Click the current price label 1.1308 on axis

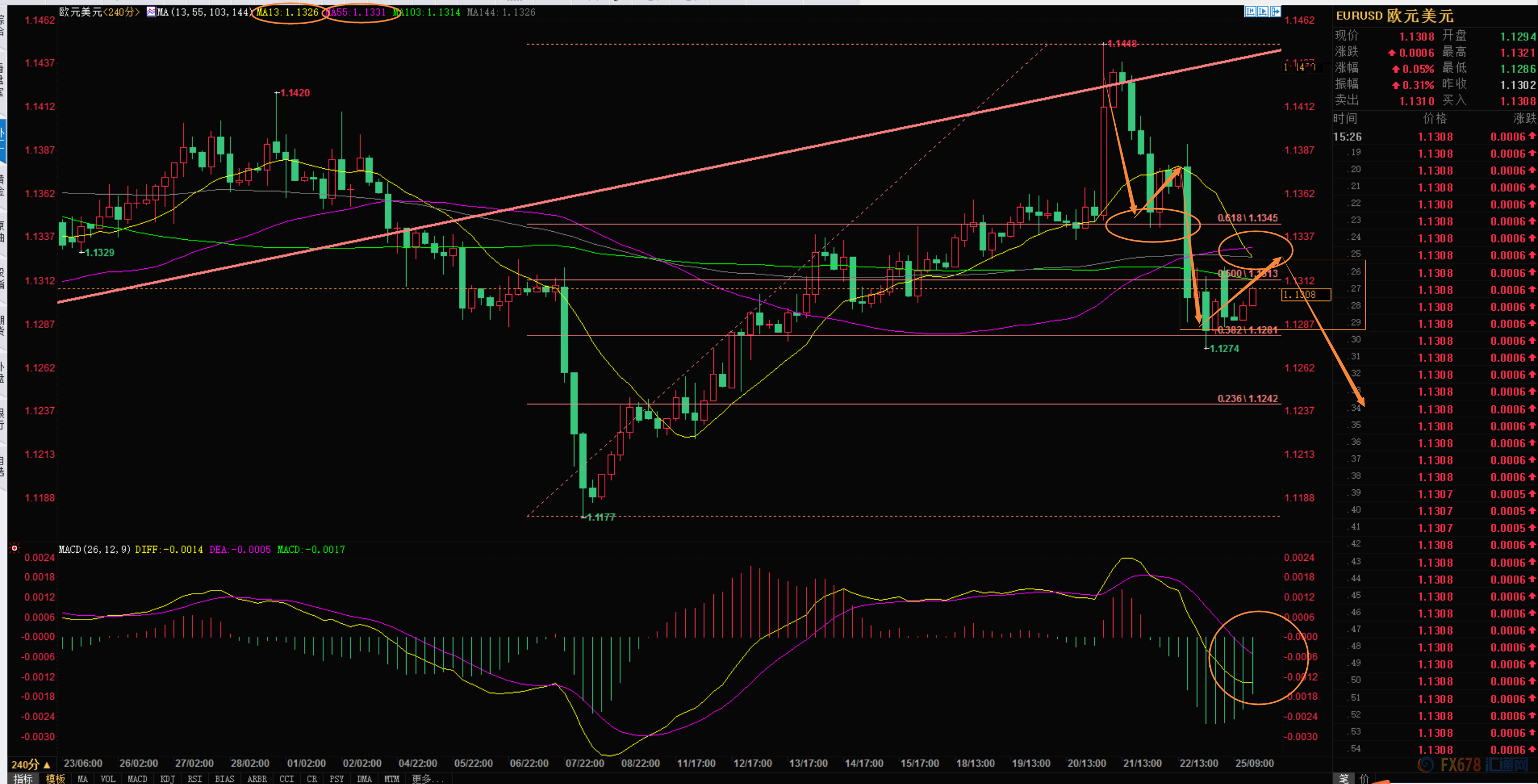click(x=1305, y=295)
